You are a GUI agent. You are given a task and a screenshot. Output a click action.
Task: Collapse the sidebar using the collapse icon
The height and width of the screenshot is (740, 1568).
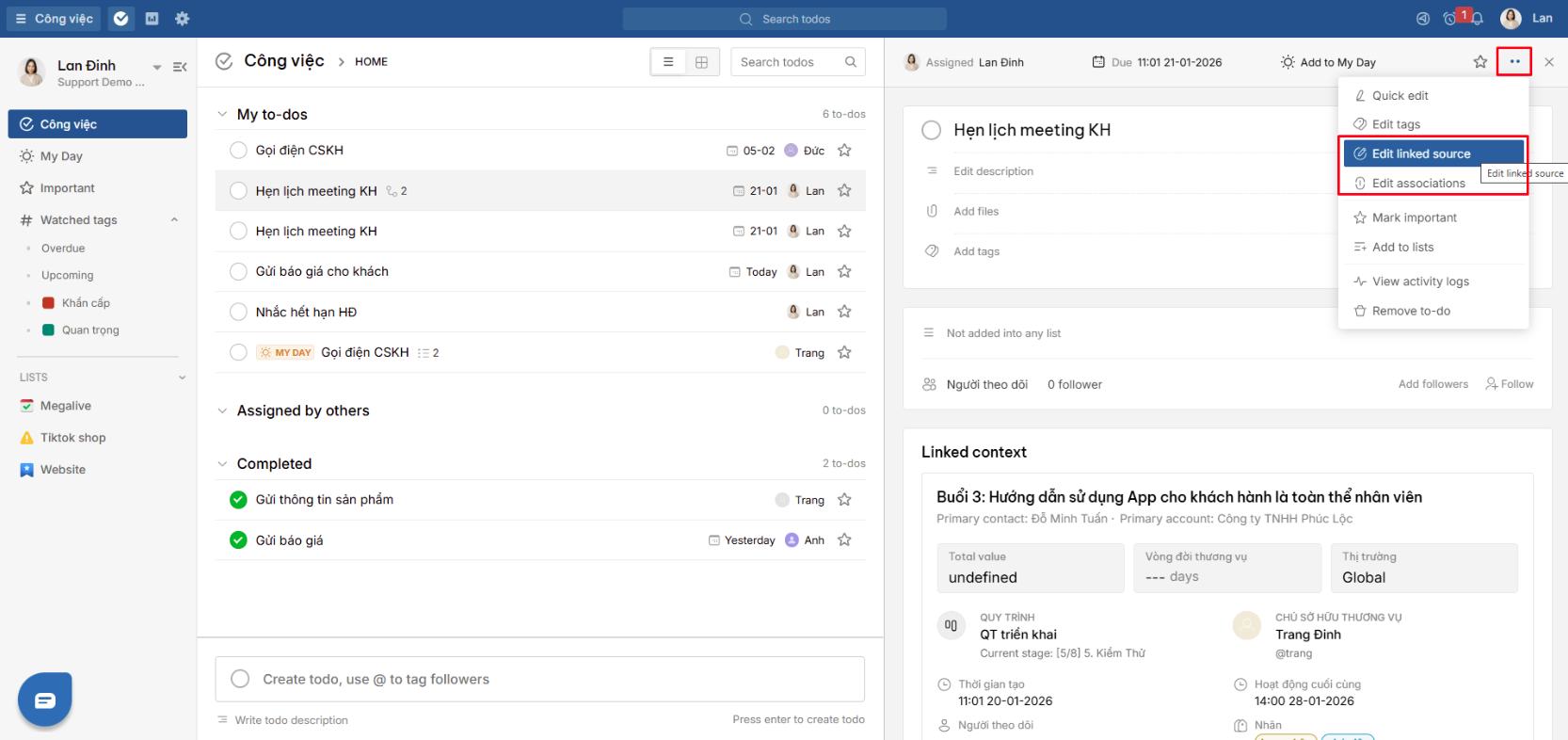coord(180,67)
